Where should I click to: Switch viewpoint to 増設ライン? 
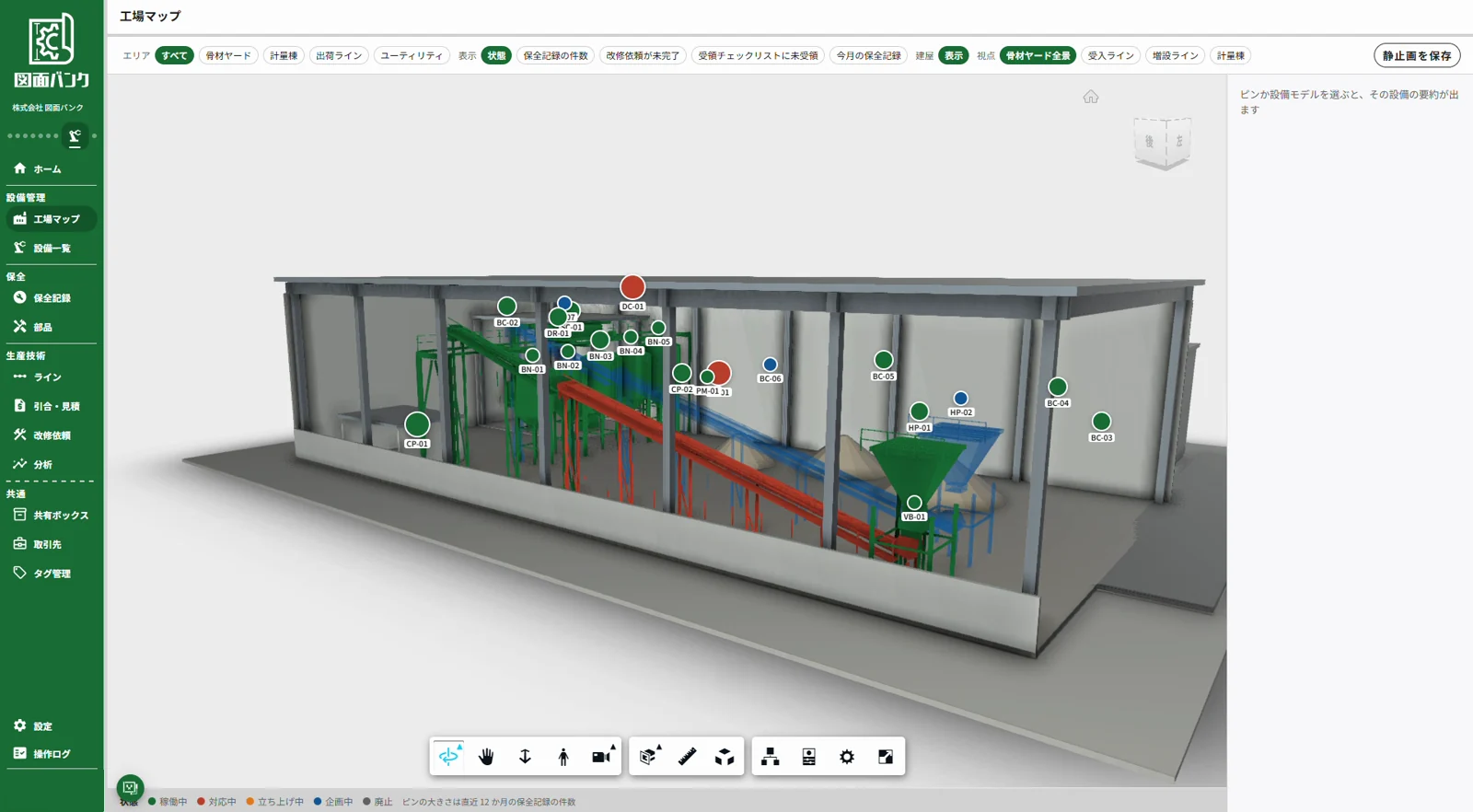(1175, 56)
